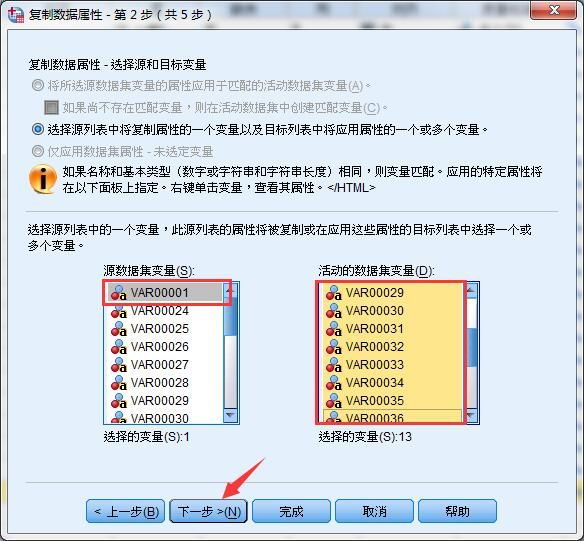
Task: Click the VAR00035 variable icon in active dataset list
Action: 334,401
